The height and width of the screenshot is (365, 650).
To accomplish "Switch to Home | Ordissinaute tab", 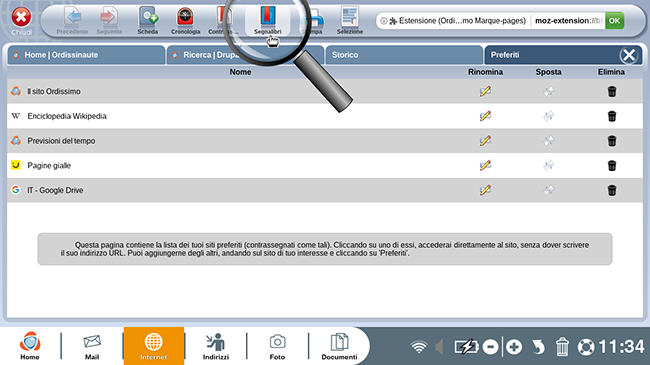I will [86, 55].
